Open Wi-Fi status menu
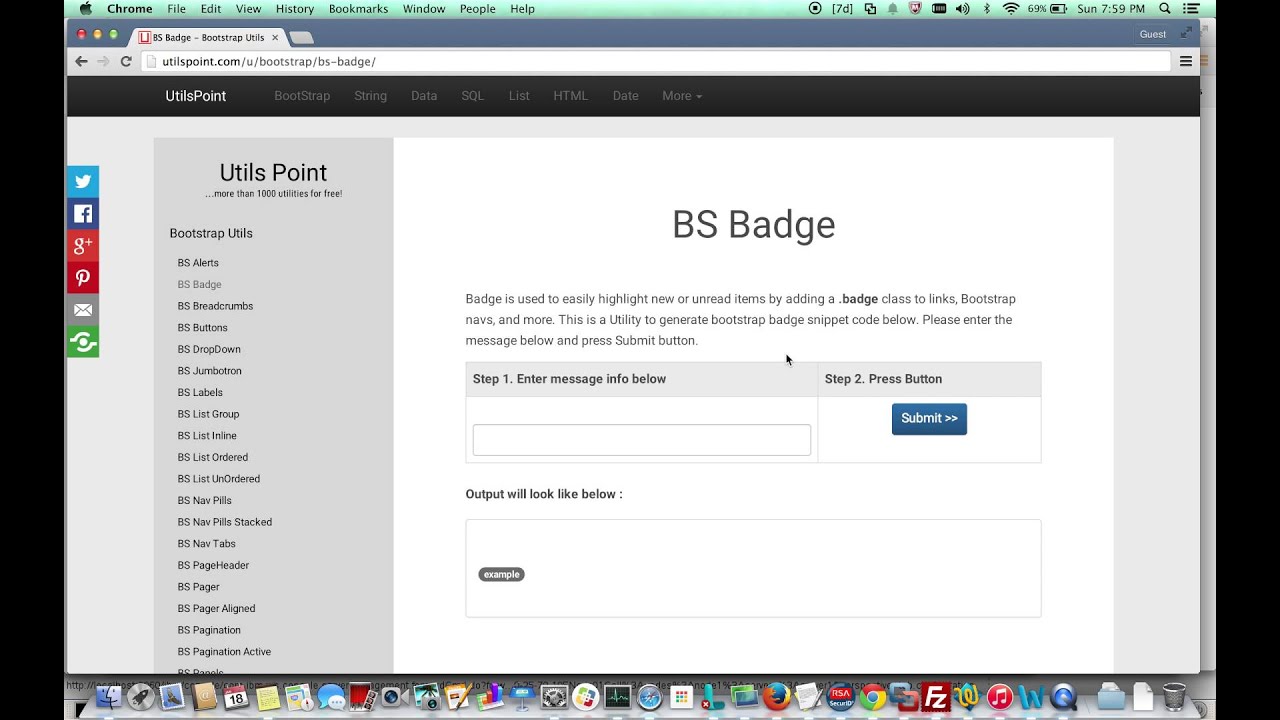The width and height of the screenshot is (1280, 720). point(1011,8)
